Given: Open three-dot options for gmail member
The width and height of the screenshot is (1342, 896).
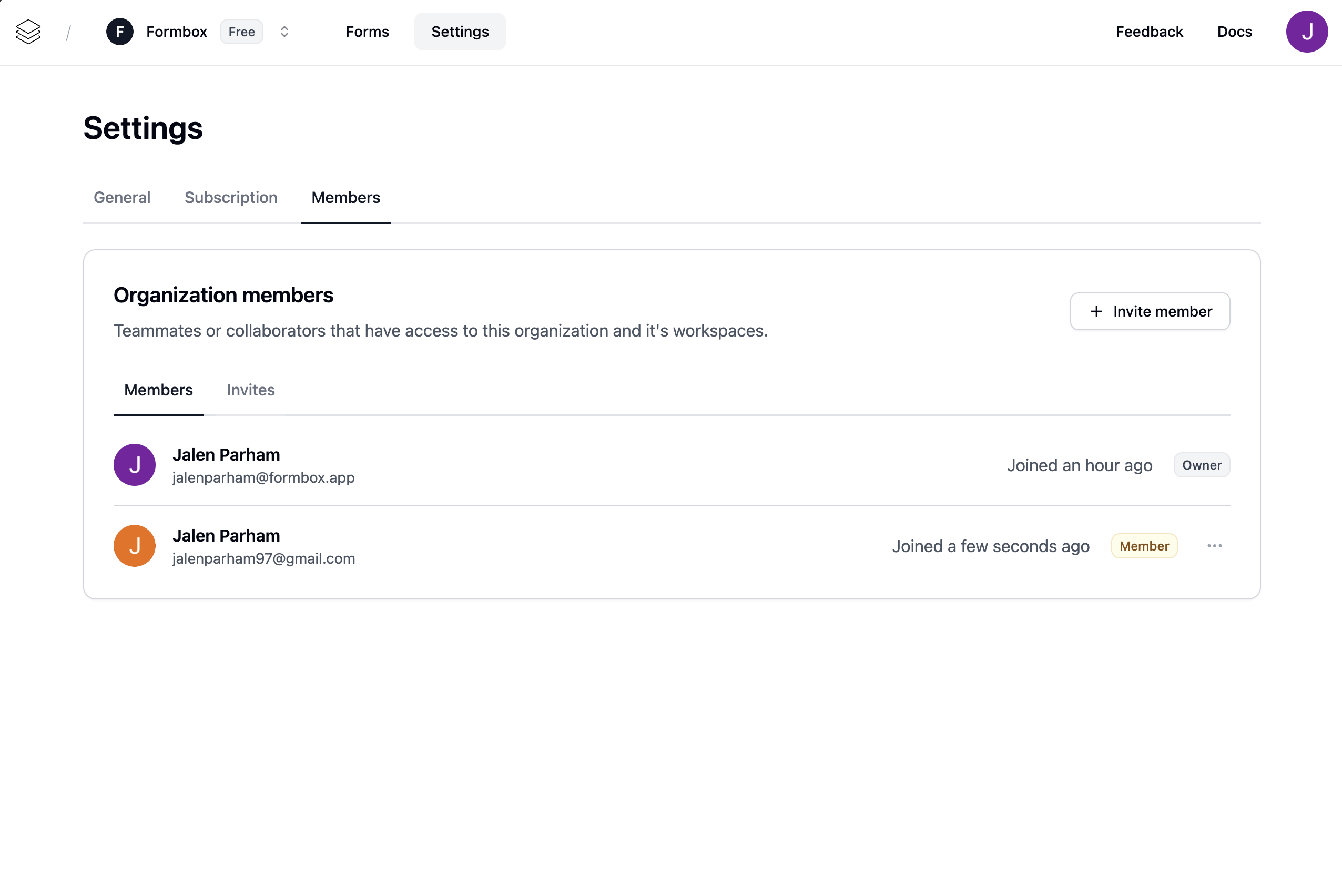Looking at the screenshot, I should click(1214, 546).
